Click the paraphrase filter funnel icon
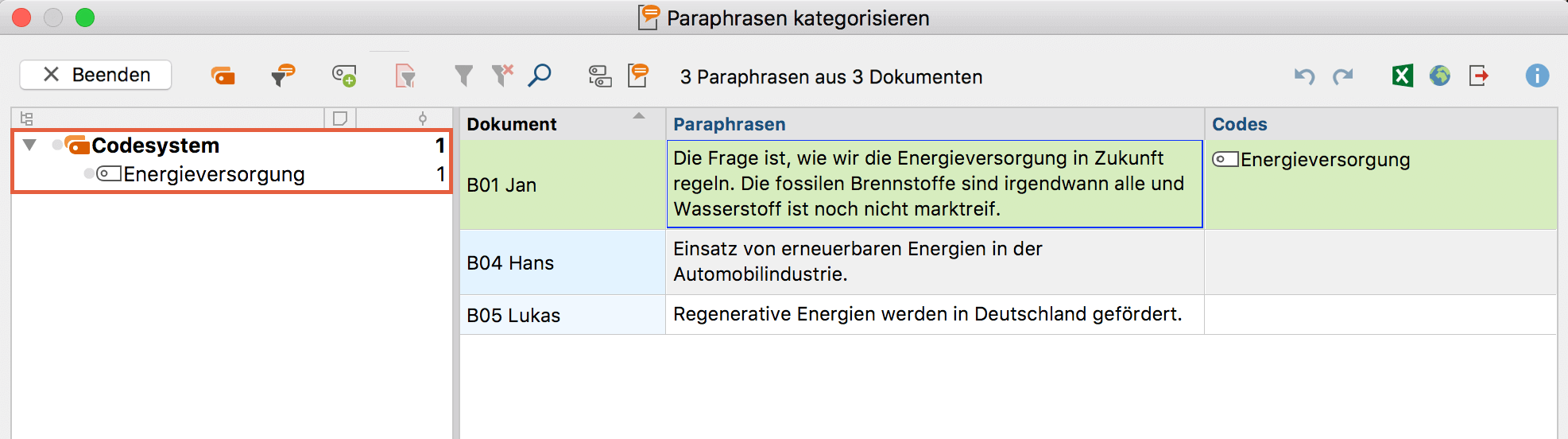The height and width of the screenshot is (439, 1568). click(x=283, y=76)
